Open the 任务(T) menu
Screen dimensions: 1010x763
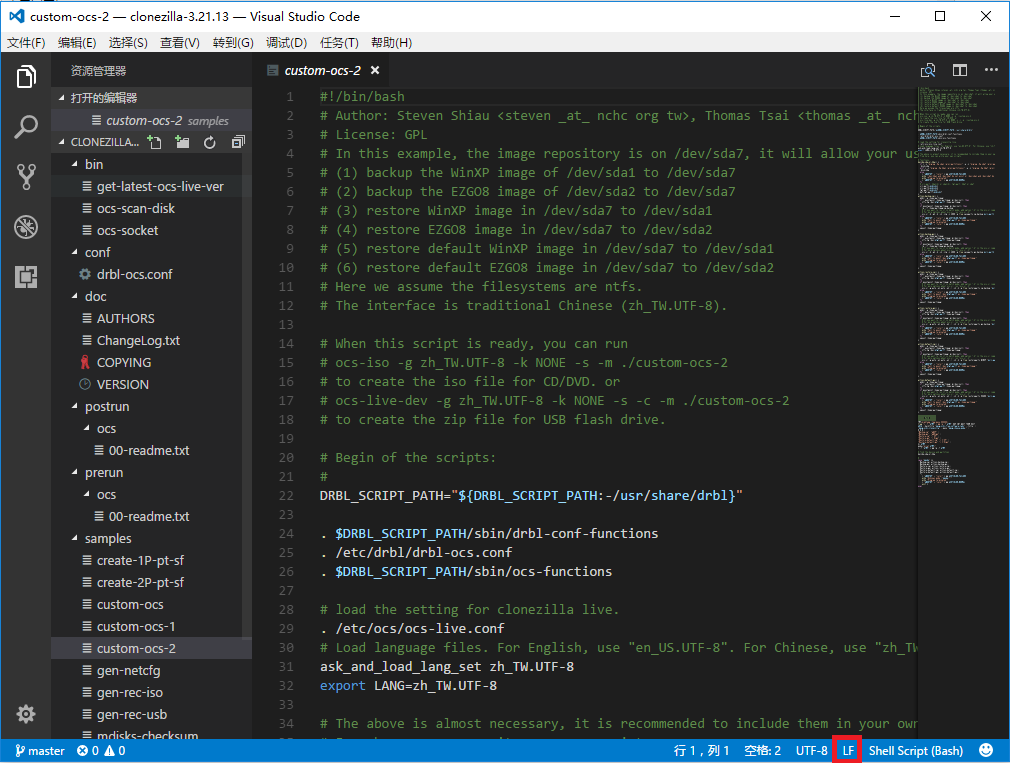[339, 42]
